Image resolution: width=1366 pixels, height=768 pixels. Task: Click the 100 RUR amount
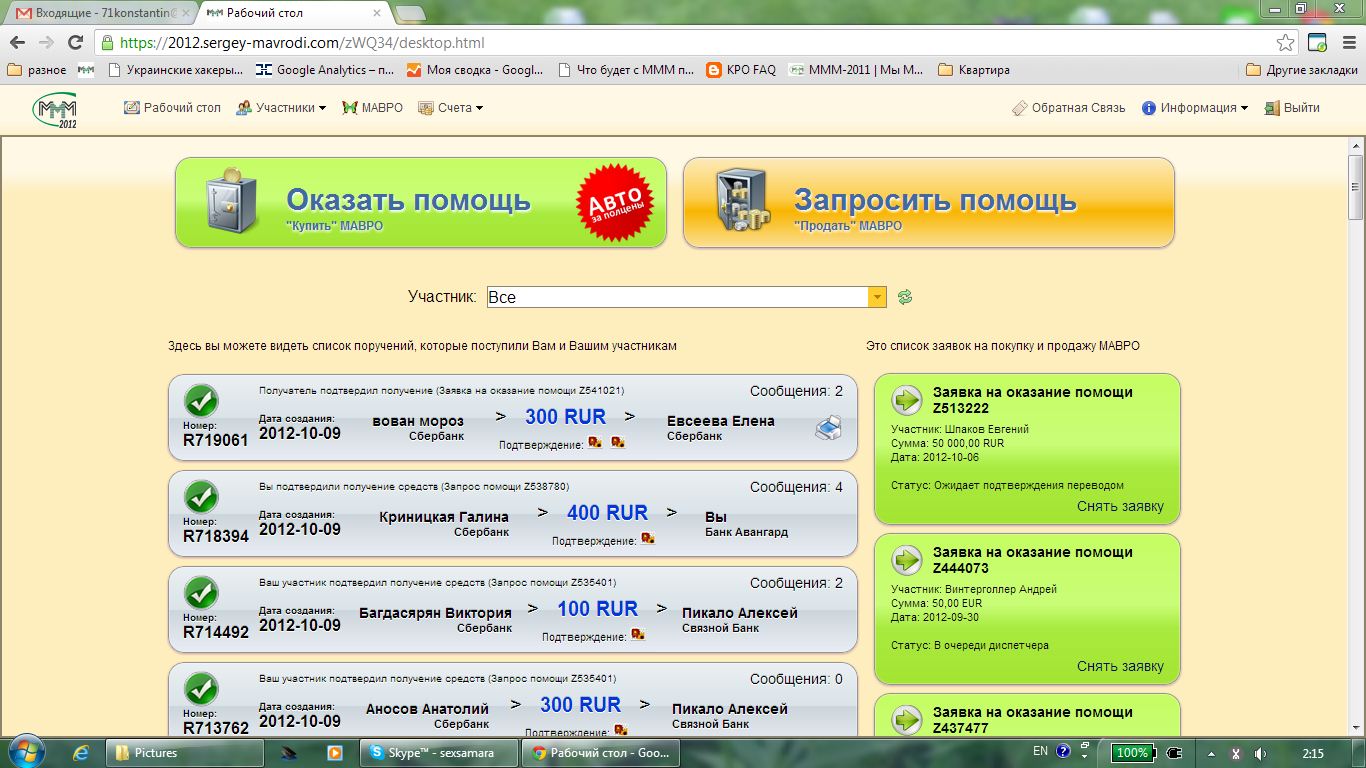click(x=597, y=609)
